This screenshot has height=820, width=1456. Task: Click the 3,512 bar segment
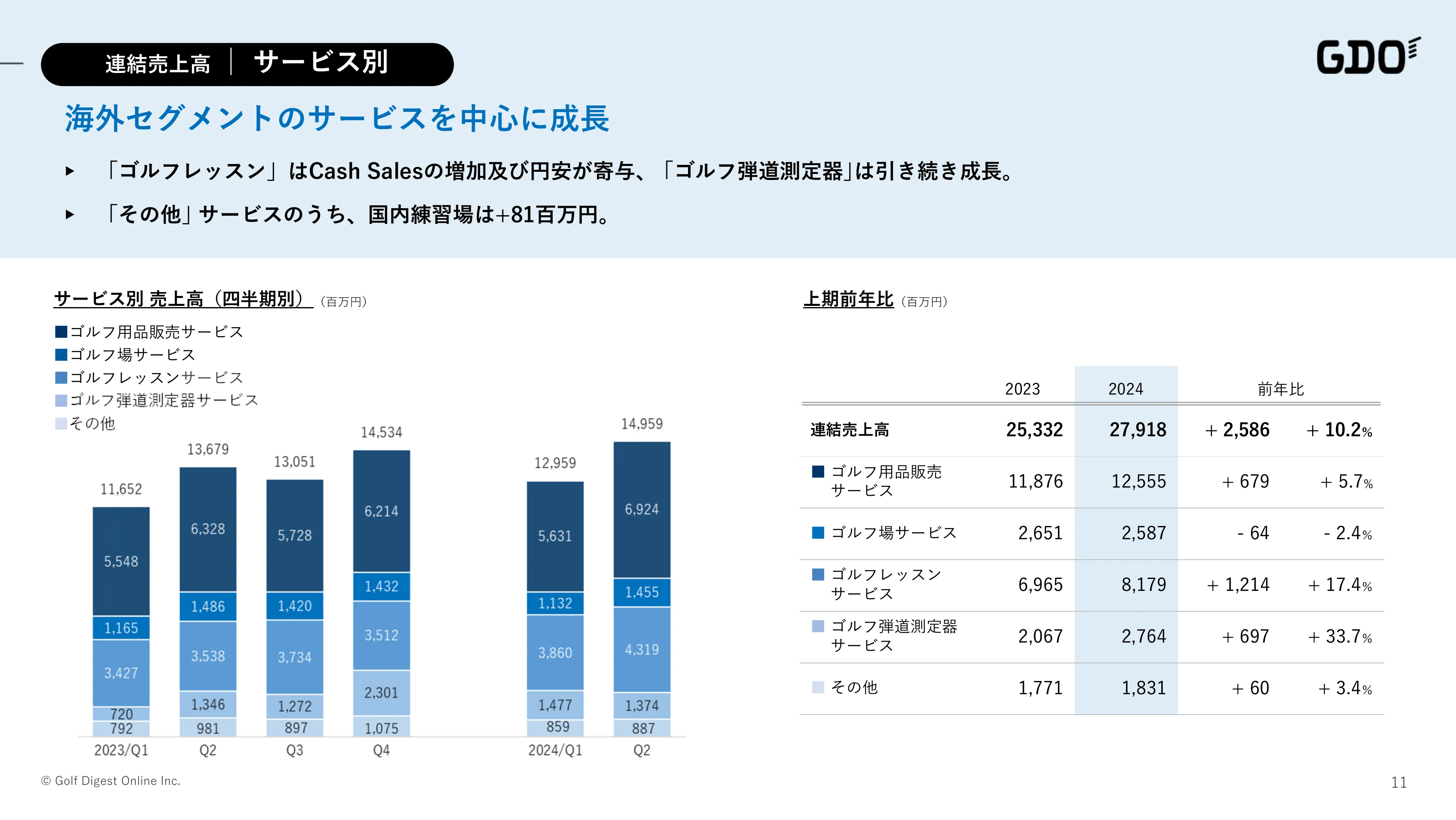click(x=381, y=635)
